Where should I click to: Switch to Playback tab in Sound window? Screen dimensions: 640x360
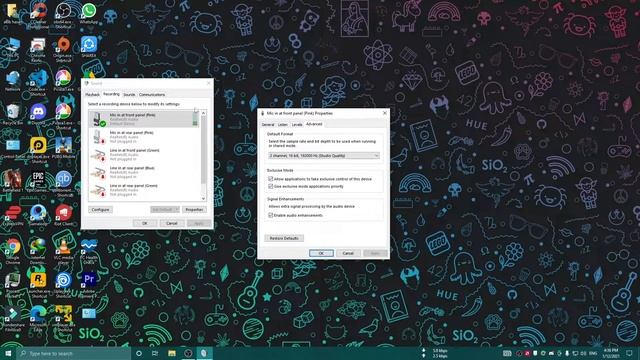[92, 95]
